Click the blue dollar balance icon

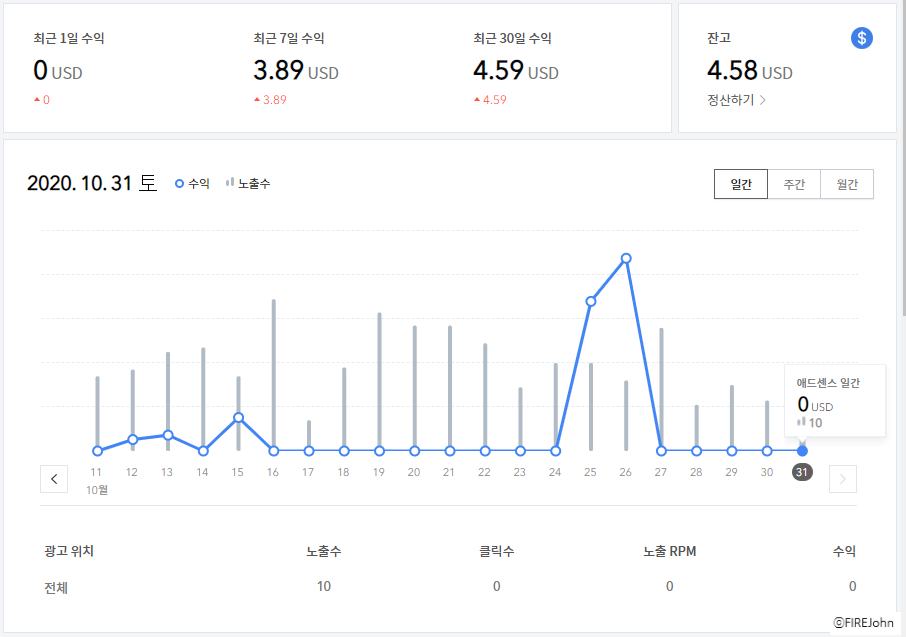(862, 38)
